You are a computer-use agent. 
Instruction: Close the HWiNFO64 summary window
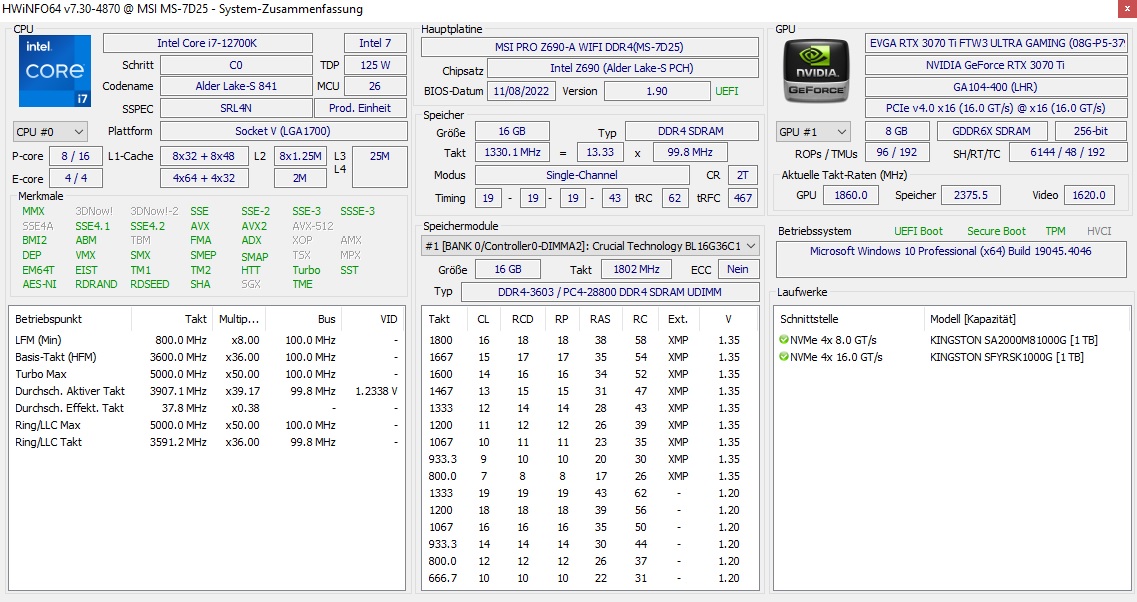(1128, 9)
